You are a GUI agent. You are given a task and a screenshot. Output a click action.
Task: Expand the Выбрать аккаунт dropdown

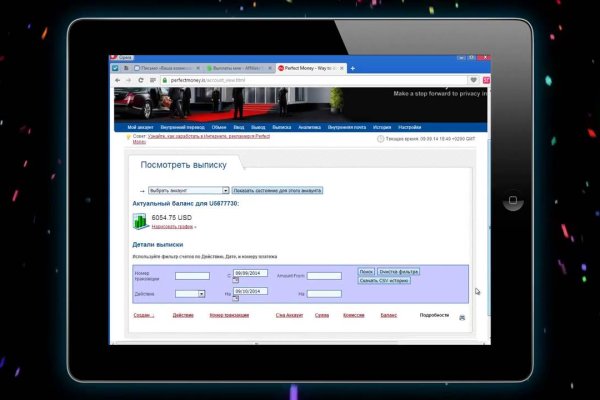click(x=225, y=189)
